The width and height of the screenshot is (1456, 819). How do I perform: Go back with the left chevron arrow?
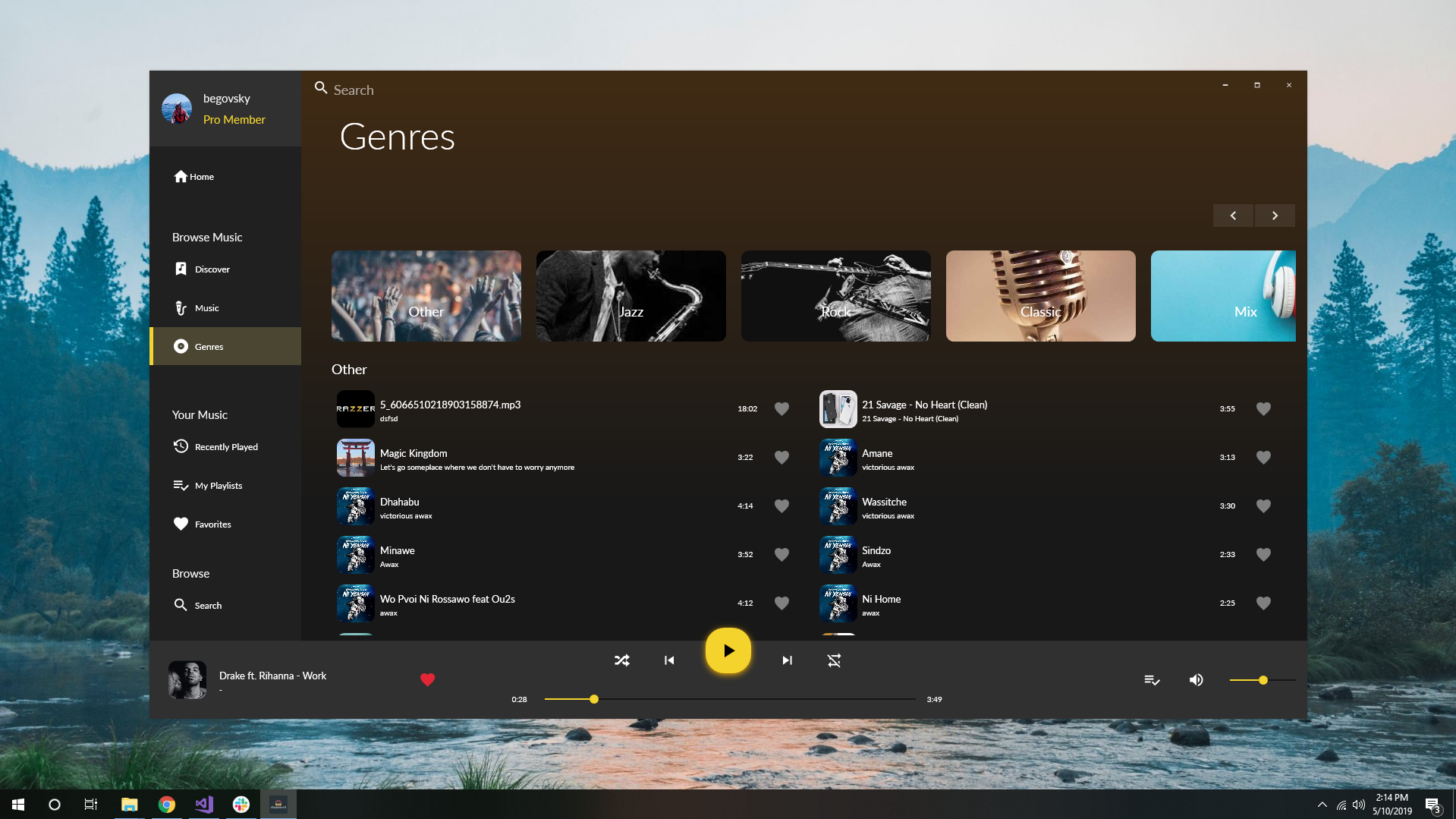click(x=1233, y=216)
